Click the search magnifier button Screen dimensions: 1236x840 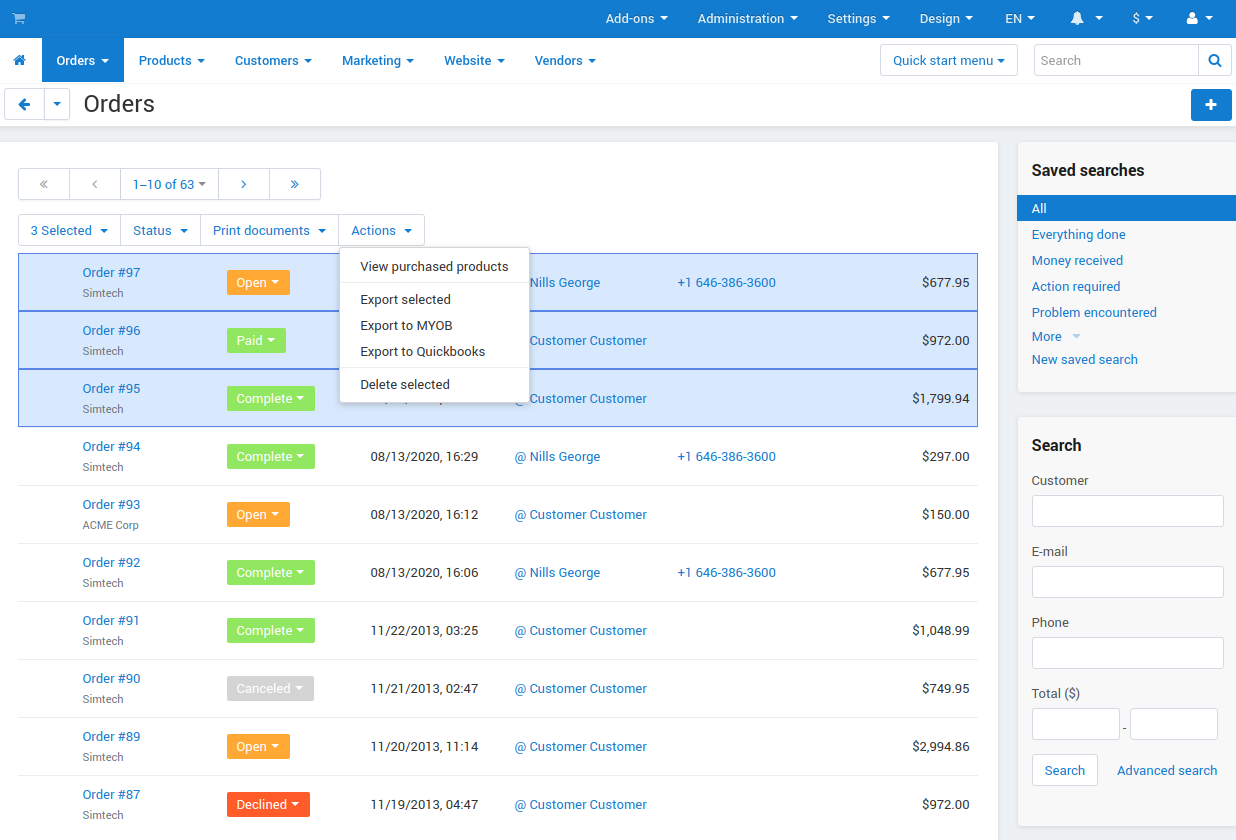pos(1214,60)
